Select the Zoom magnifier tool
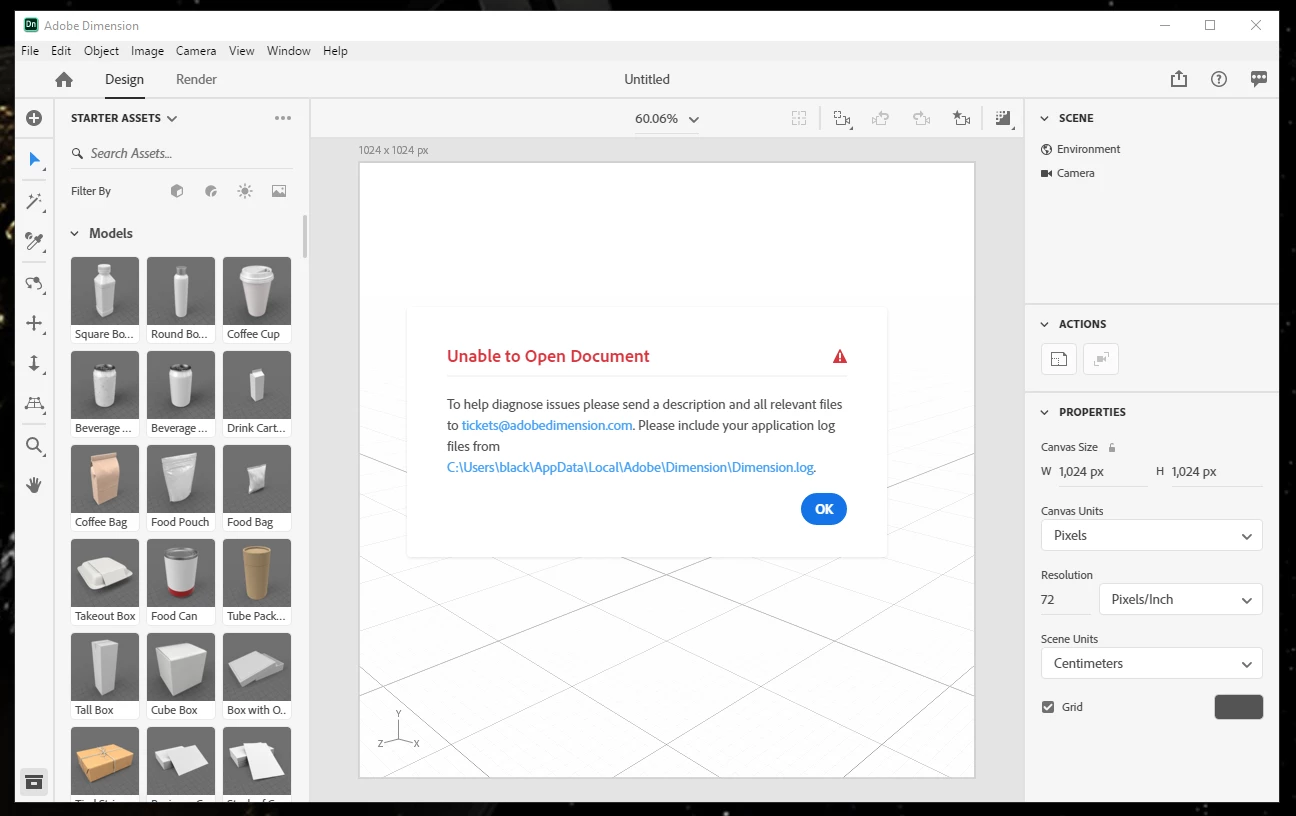This screenshot has width=1296, height=816. tap(34, 445)
